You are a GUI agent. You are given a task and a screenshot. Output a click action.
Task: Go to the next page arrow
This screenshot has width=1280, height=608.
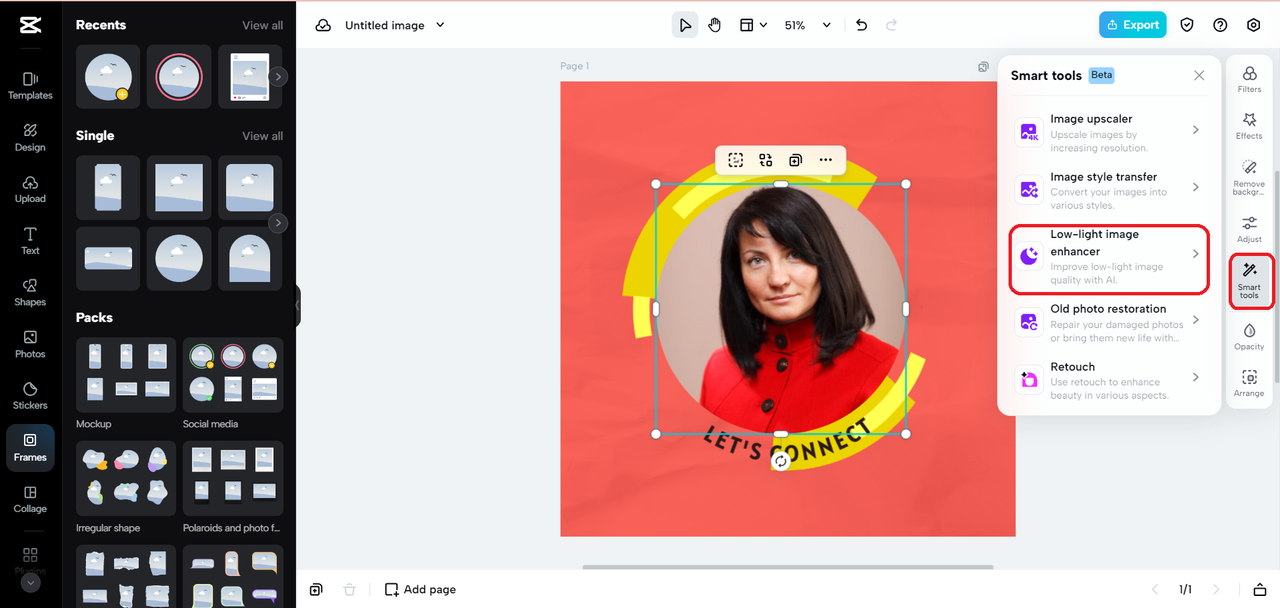[x=1217, y=590]
